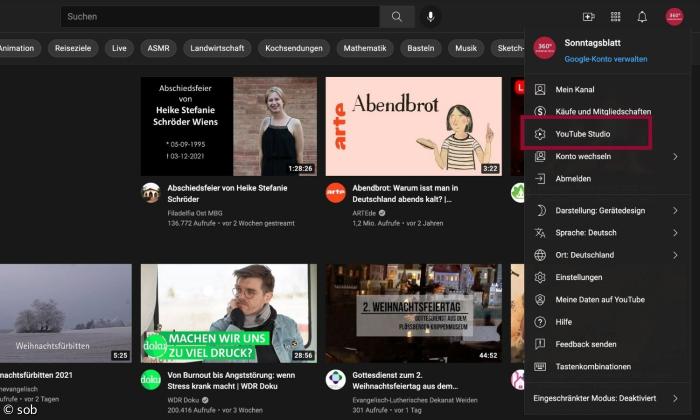Click the shield icon for Meine Daten

(x=540, y=299)
